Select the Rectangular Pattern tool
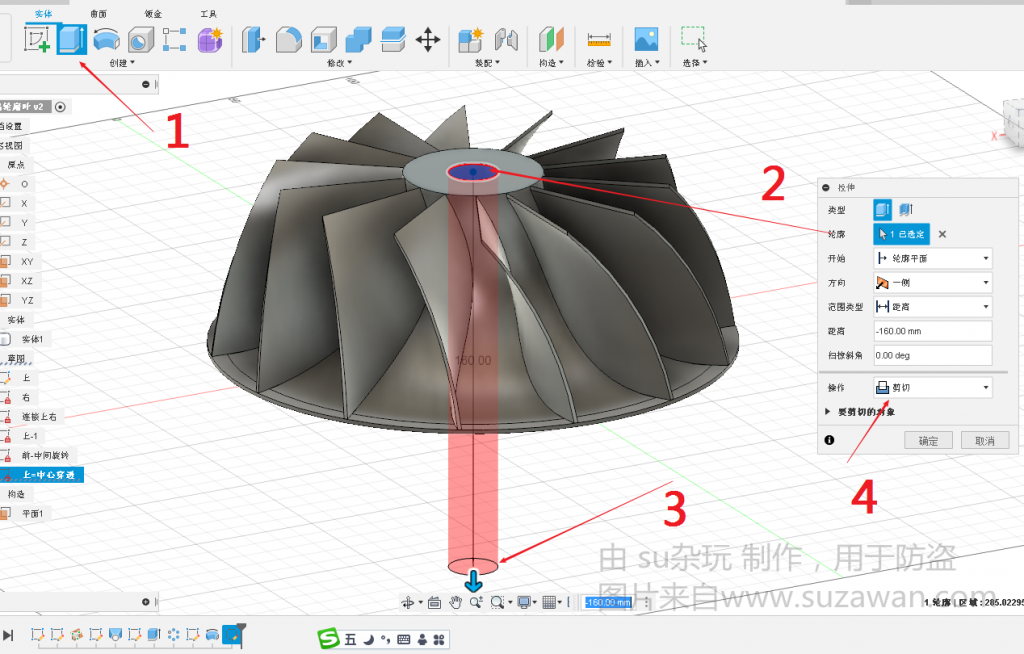The width and height of the screenshot is (1024, 654). (x=174, y=40)
